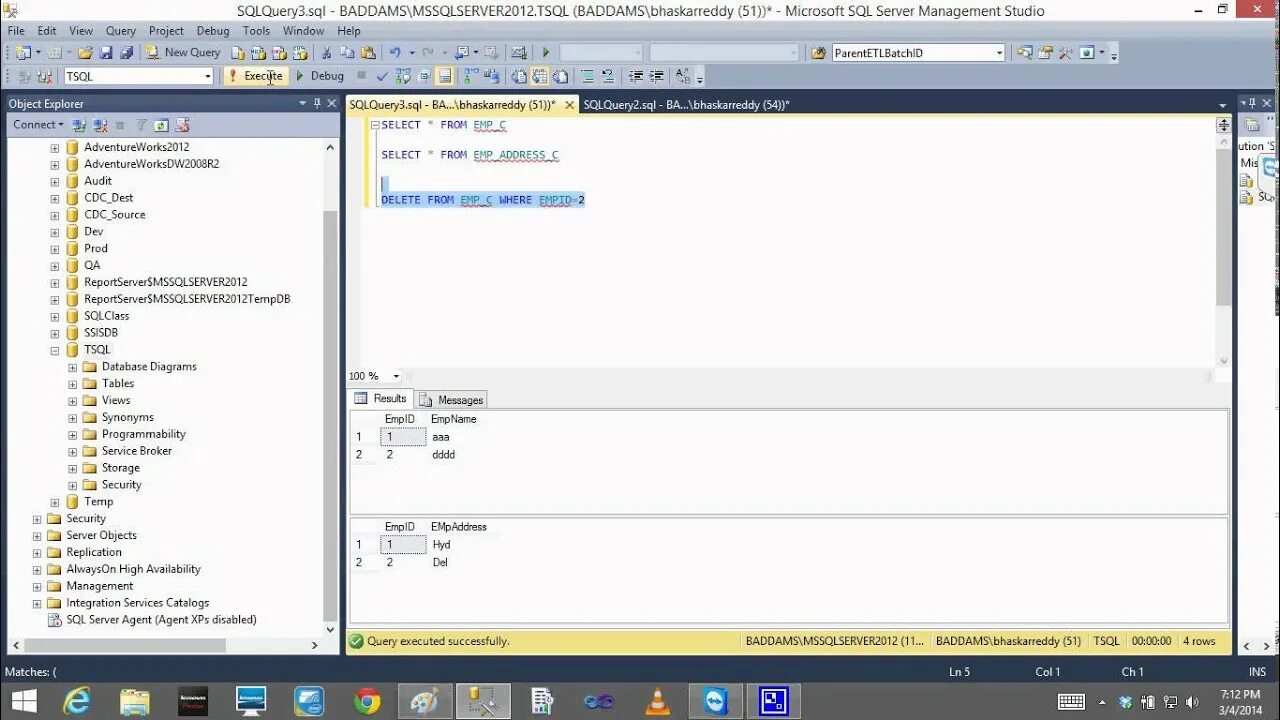Click Connect in Object Explorer
Image resolution: width=1280 pixels, height=720 pixels.
[x=37, y=125]
